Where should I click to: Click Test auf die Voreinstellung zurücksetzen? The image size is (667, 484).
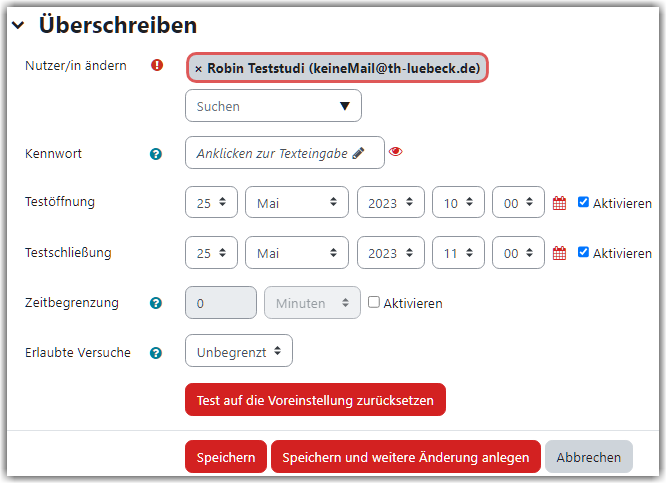(x=315, y=399)
